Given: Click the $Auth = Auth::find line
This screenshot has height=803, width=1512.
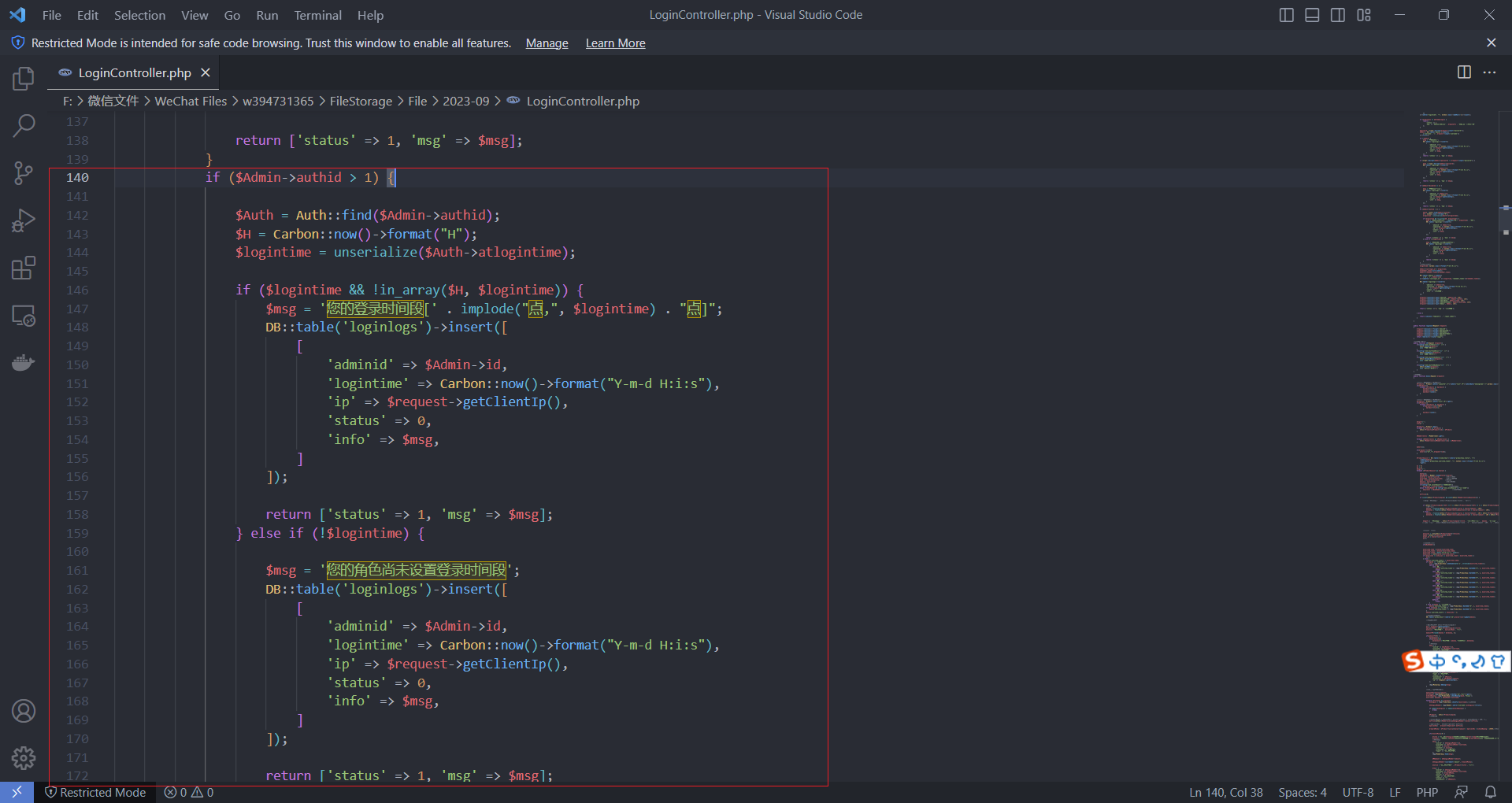Looking at the screenshot, I should coord(367,215).
